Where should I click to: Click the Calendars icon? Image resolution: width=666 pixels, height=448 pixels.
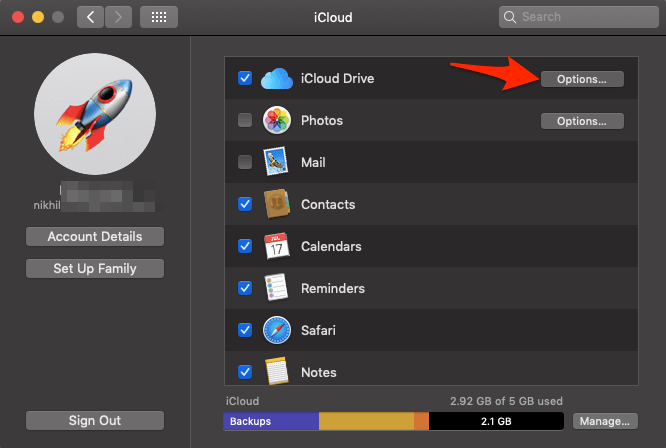[277, 246]
